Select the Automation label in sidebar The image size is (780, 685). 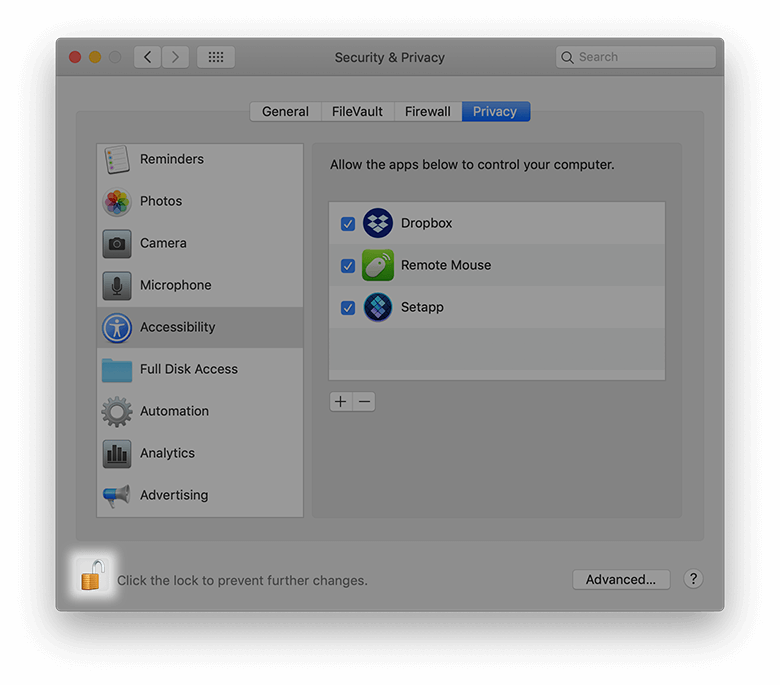coord(174,411)
